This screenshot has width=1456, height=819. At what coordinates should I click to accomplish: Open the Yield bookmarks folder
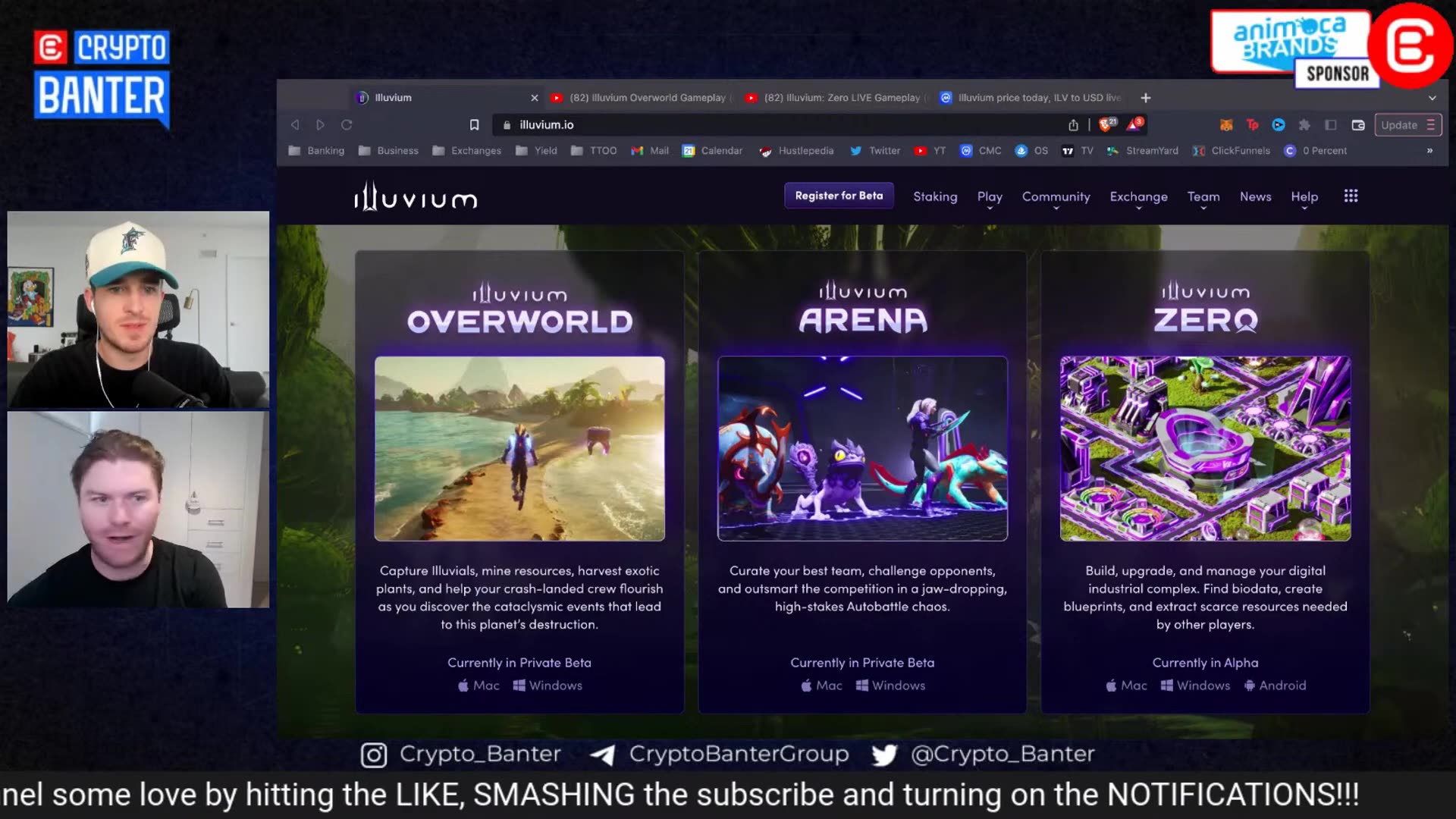pyautogui.click(x=536, y=151)
